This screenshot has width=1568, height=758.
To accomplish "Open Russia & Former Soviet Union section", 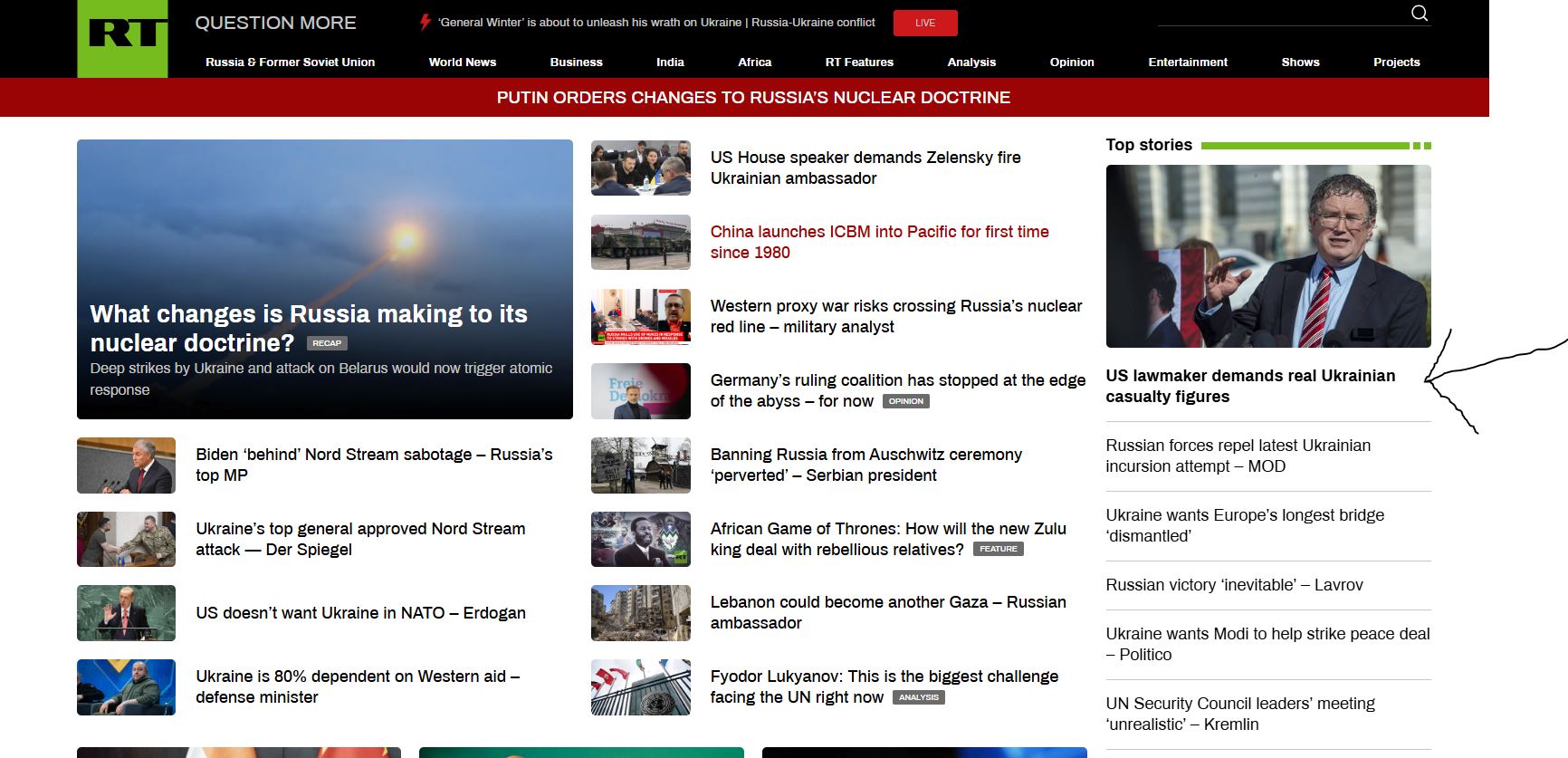I will [290, 62].
